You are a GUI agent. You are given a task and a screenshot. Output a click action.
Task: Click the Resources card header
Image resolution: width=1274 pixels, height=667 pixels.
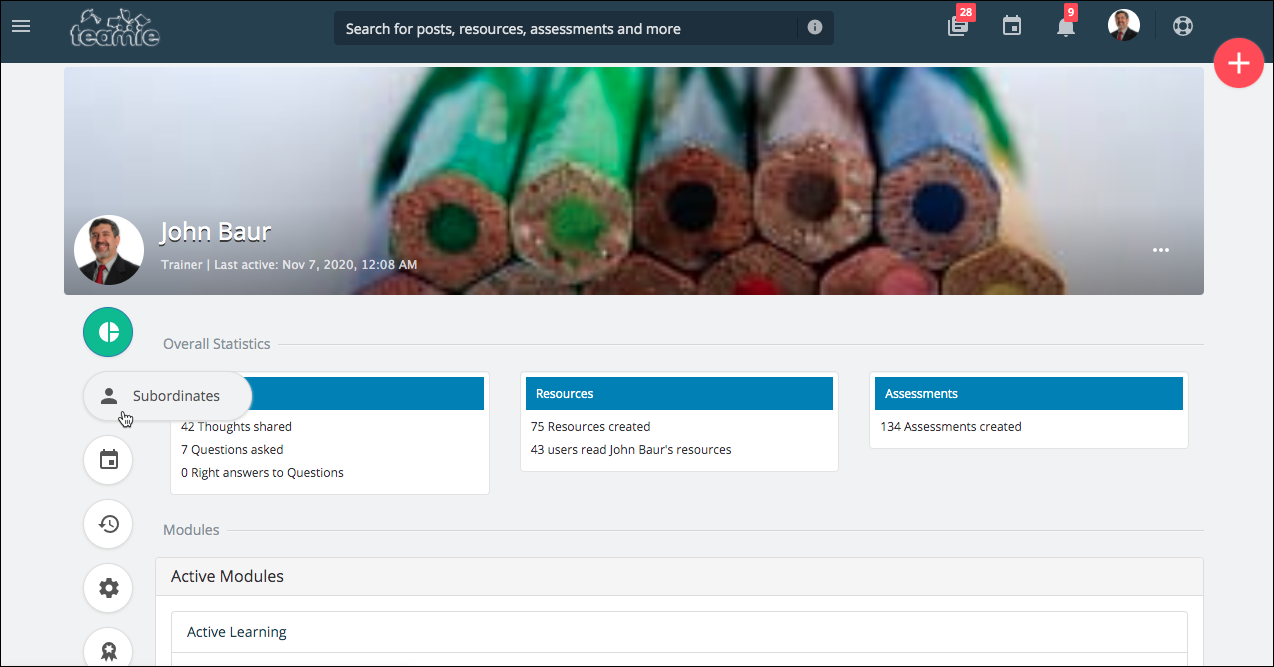point(679,394)
